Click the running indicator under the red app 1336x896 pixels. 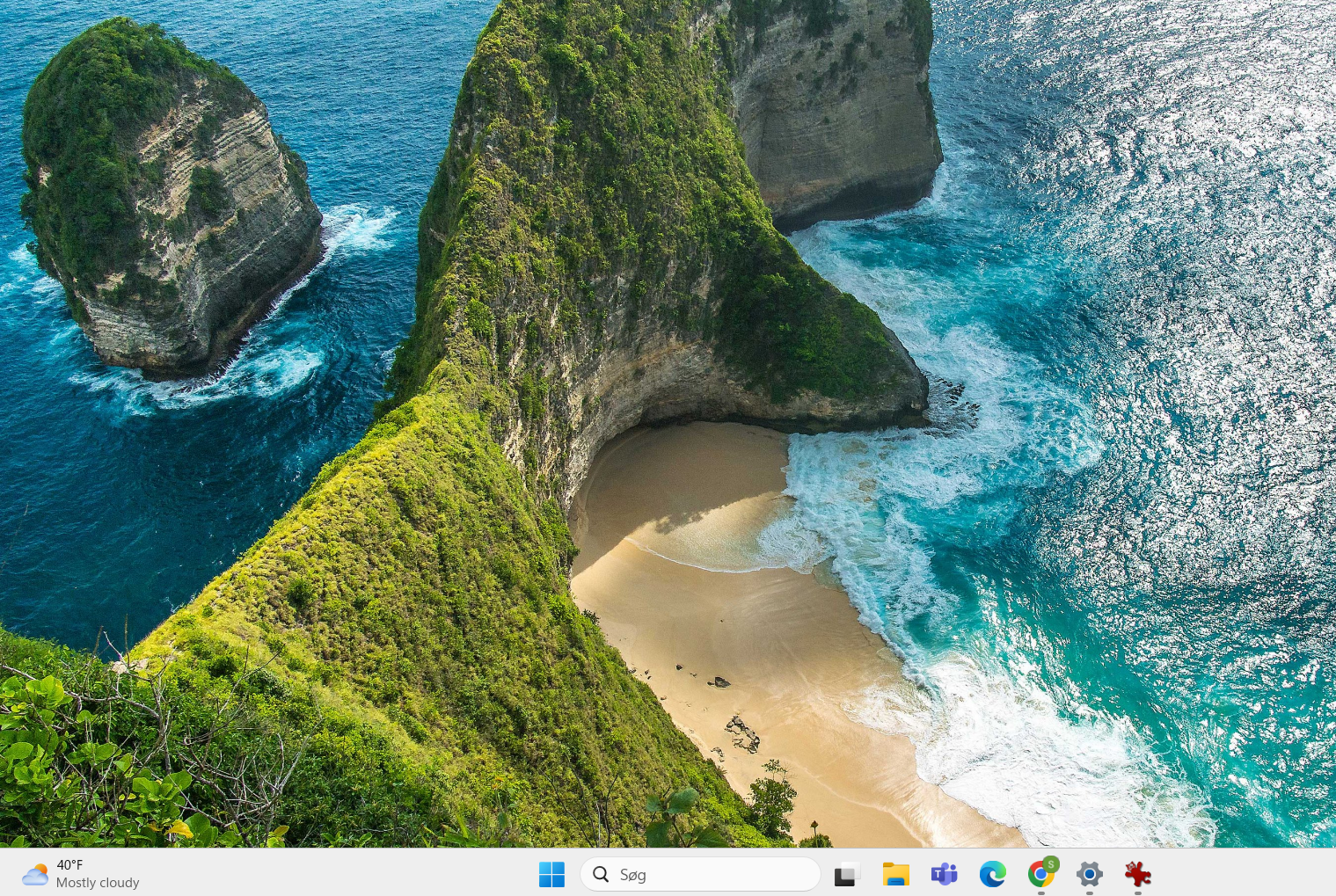(1137, 892)
